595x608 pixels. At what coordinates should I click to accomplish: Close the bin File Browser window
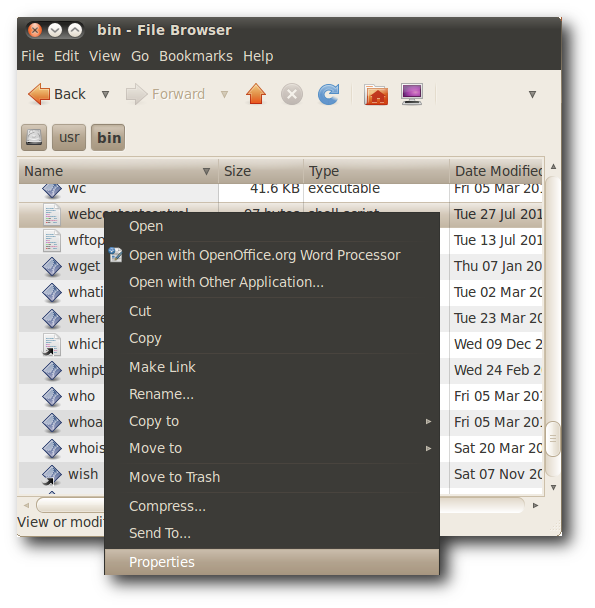coord(35,30)
